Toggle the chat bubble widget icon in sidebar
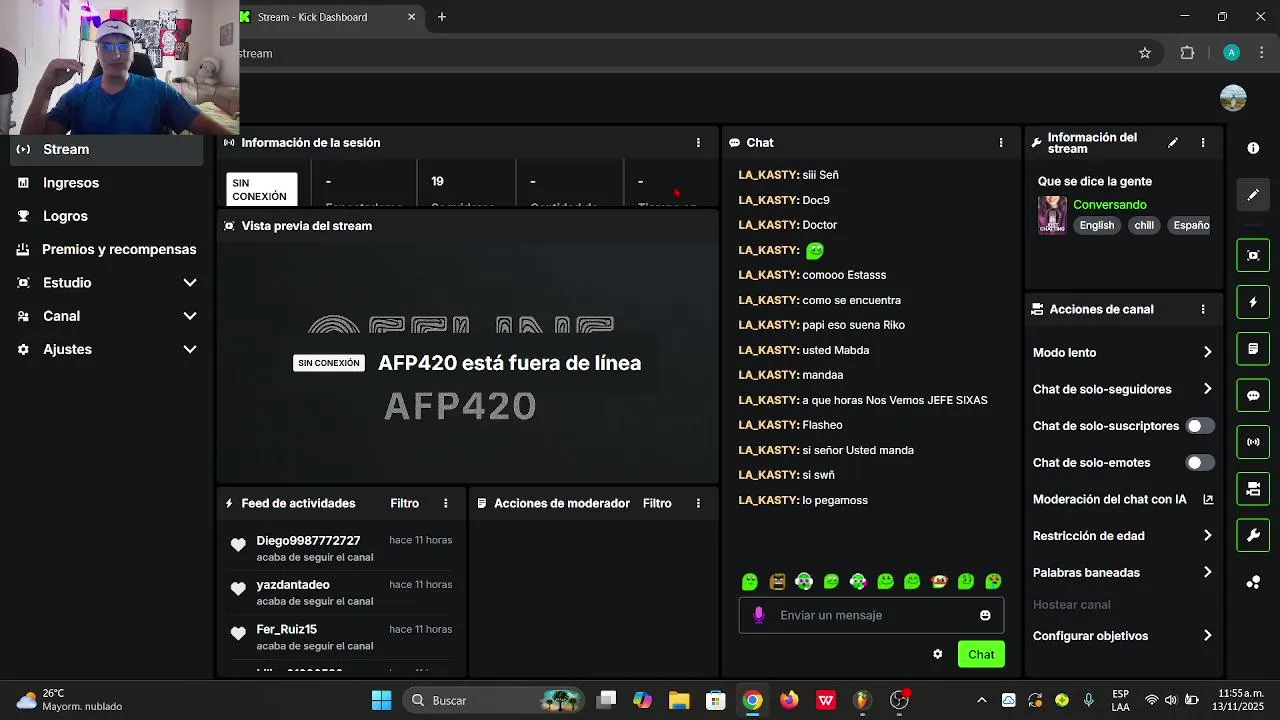This screenshot has width=1280, height=720. (1253, 395)
